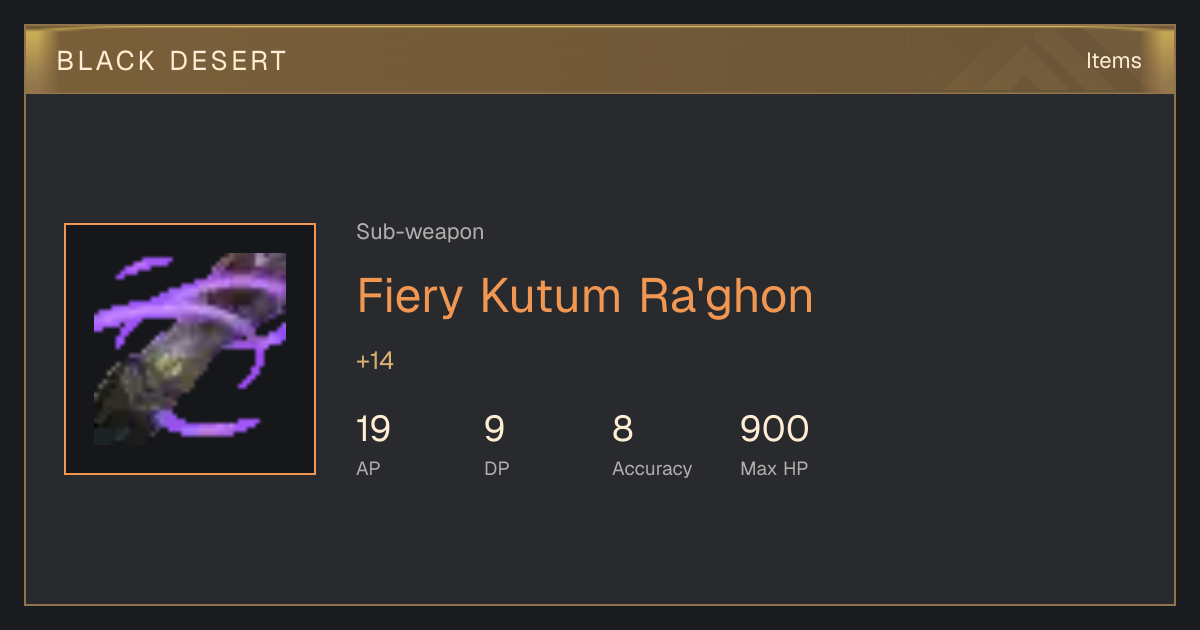This screenshot has width=1200, height=630.
Task: Select the Max HP value 900
Action: [774, 429]
